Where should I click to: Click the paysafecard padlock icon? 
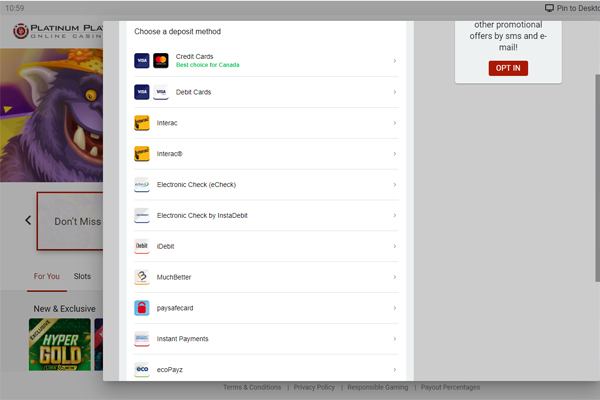point(142,308)
